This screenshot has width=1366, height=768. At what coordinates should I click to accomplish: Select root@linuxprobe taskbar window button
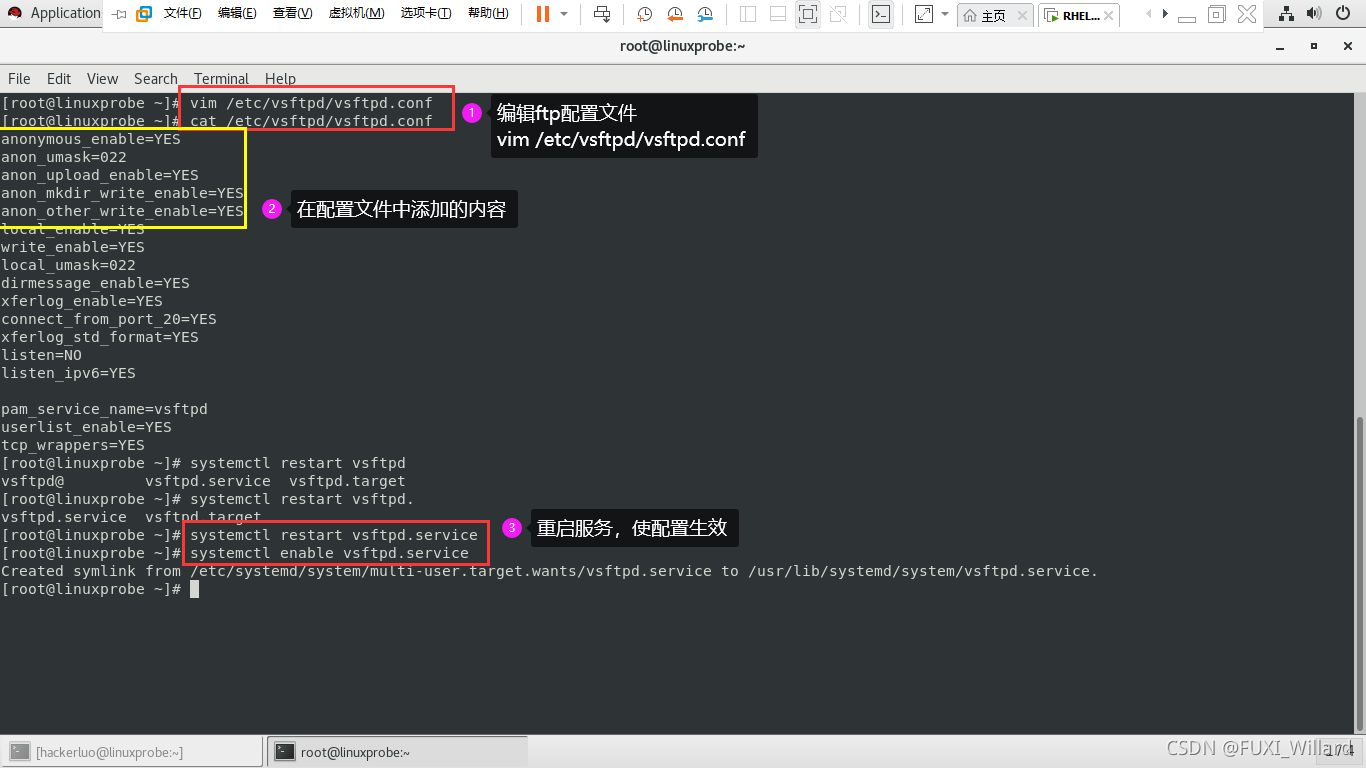pos(397,752)
